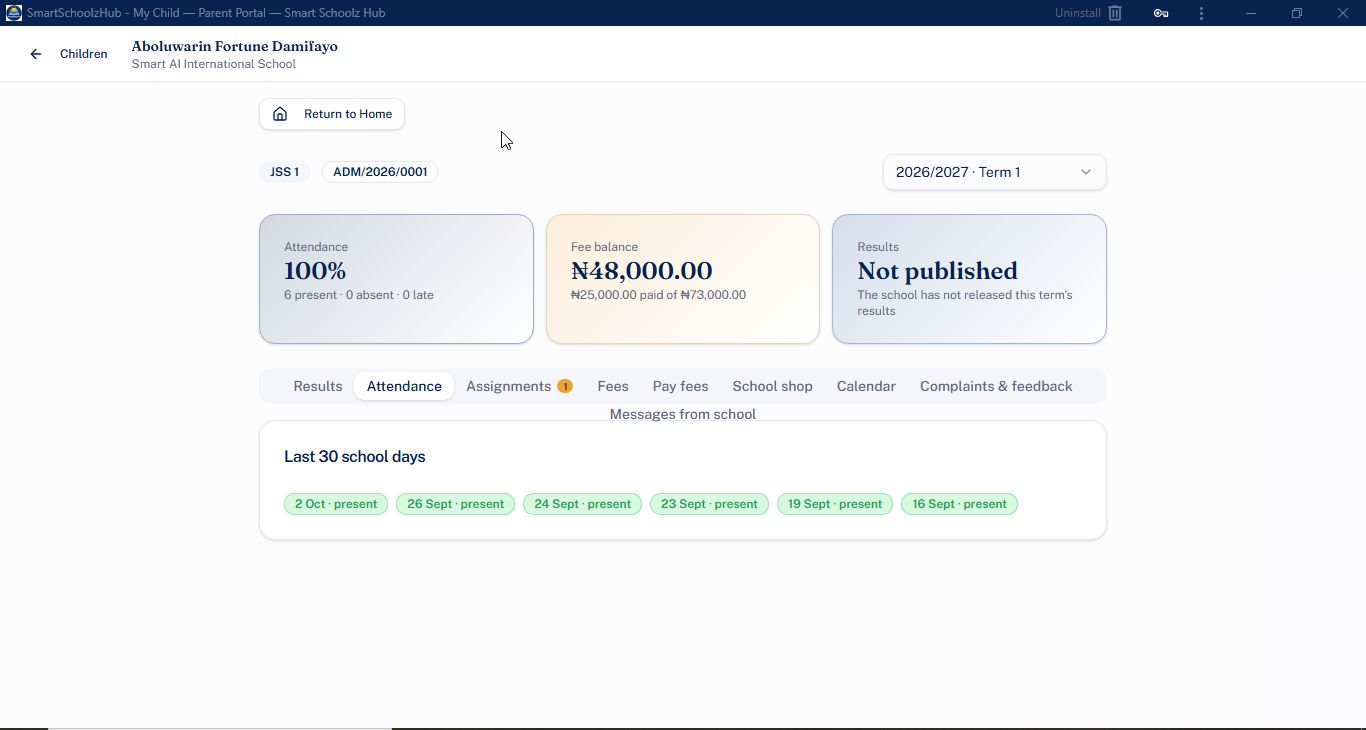Switch to the School shop tab
This screenshot has width=1366, height=730.
click(772, 386)
